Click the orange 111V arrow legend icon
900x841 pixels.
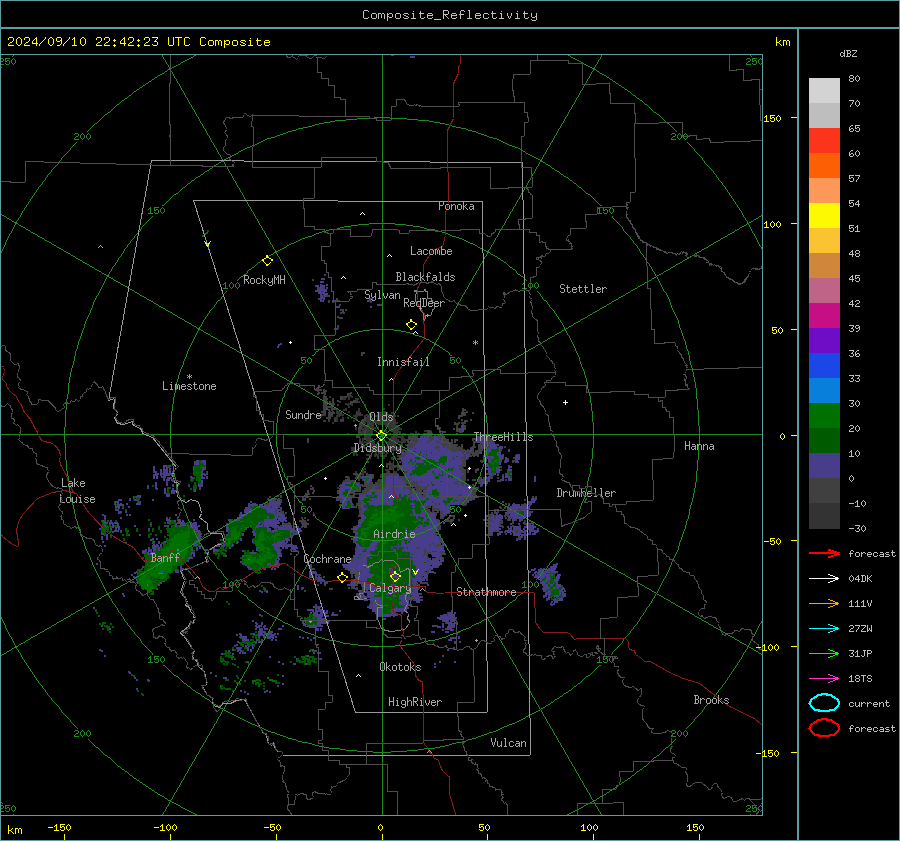coord(824,603)
